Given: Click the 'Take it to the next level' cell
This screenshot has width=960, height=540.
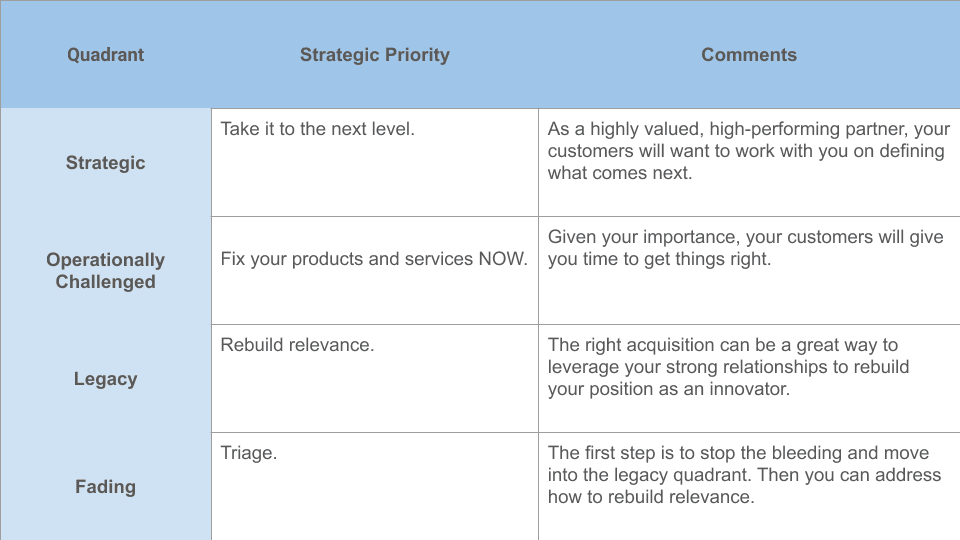Looking at the screenshot, I should coord(317,129).
